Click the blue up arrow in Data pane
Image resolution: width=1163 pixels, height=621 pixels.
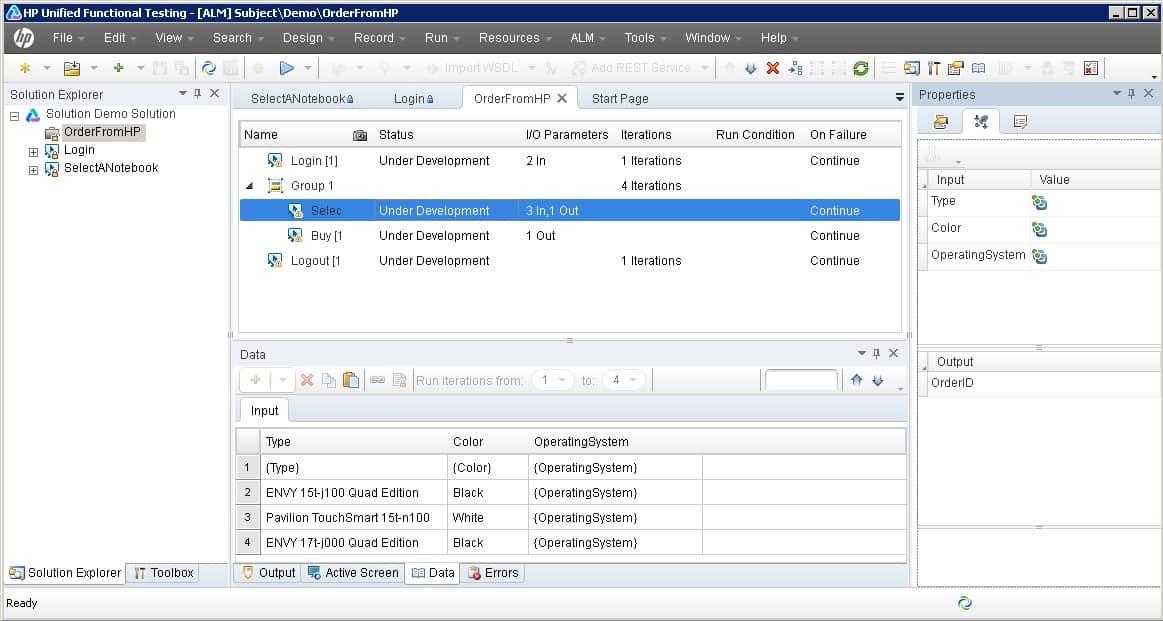[857, 381]
